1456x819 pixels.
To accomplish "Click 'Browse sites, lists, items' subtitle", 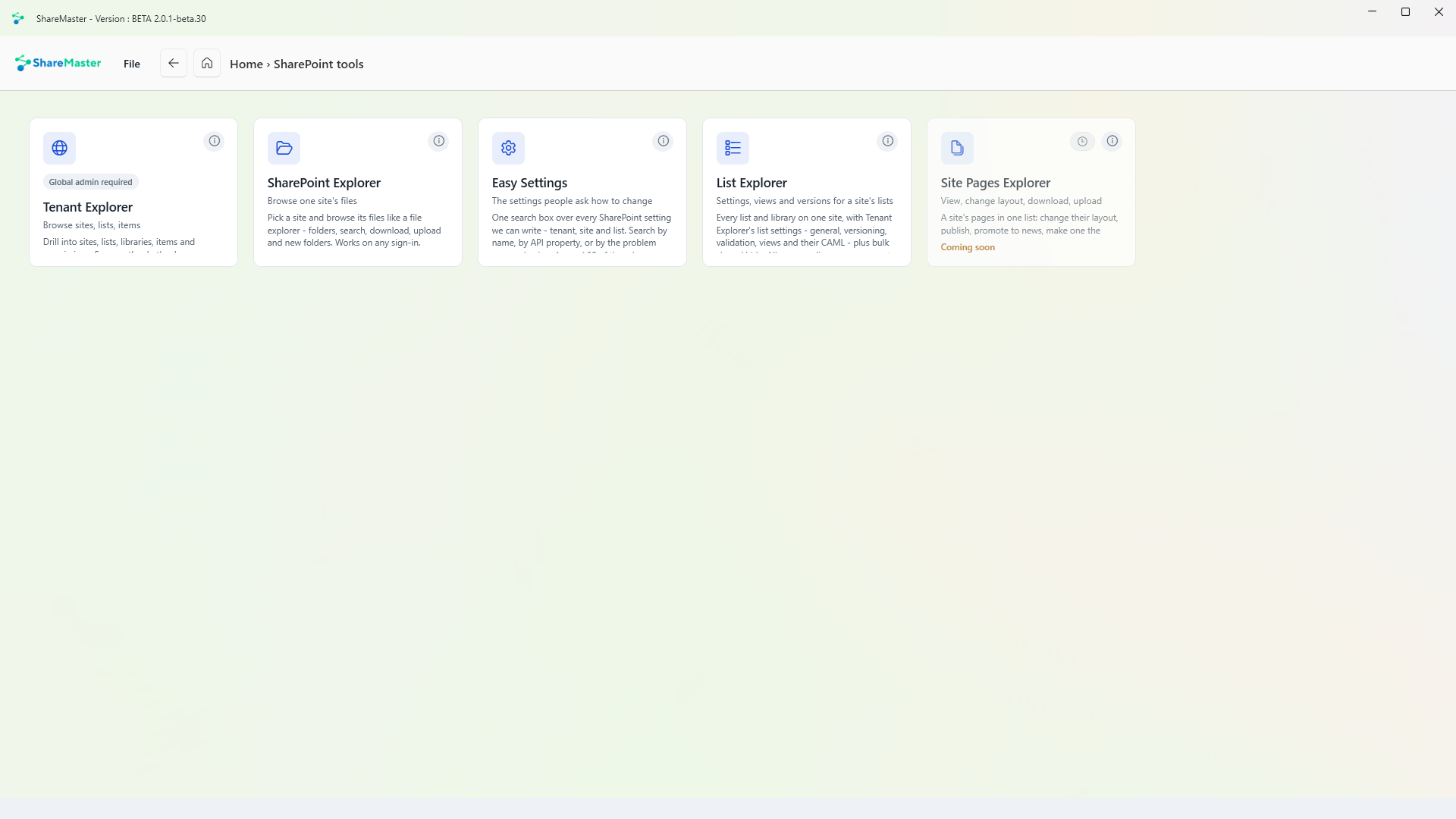I will click(92, 225).
